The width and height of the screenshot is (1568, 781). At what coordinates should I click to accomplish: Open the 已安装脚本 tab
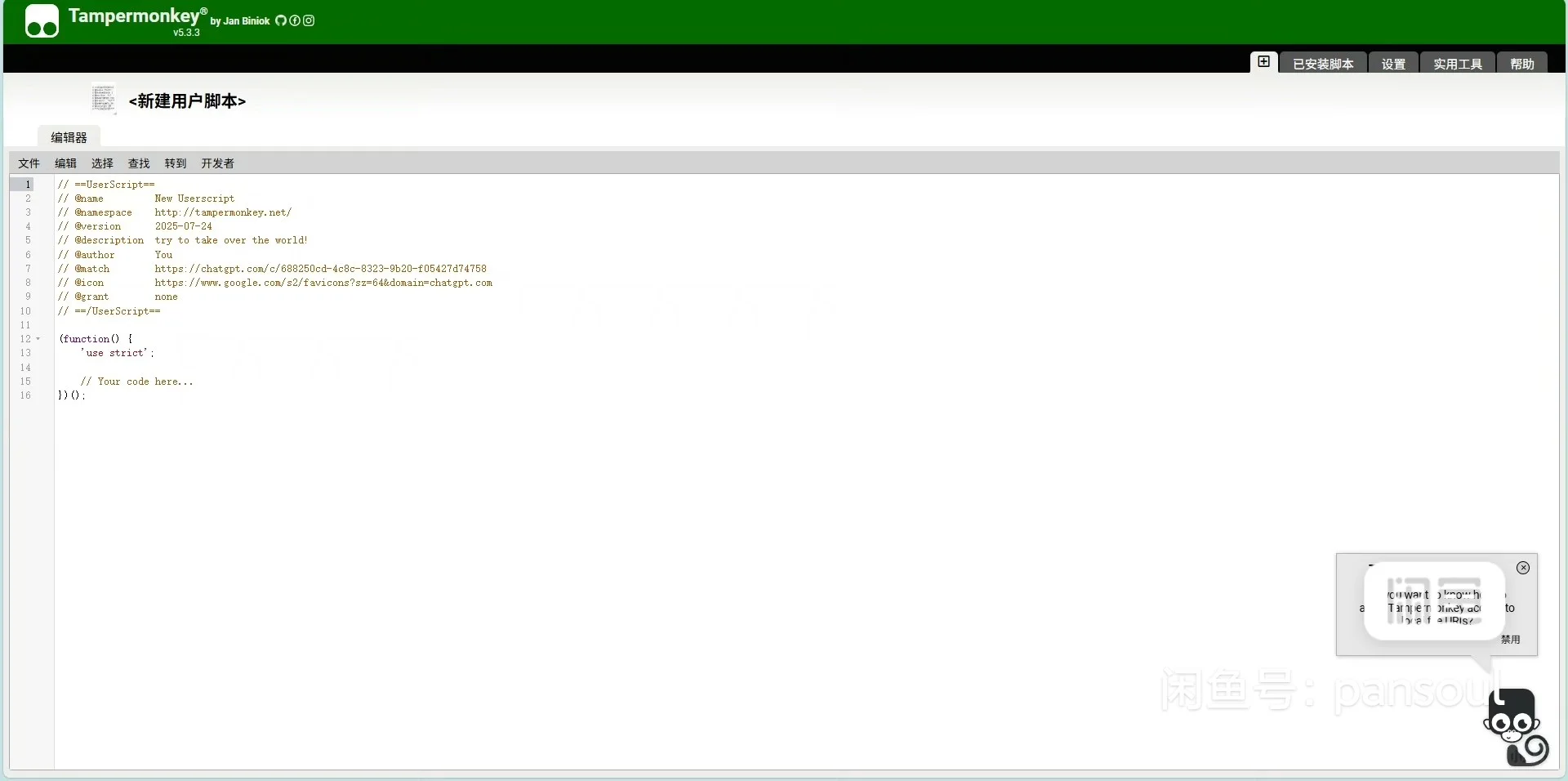[1323, 64]
